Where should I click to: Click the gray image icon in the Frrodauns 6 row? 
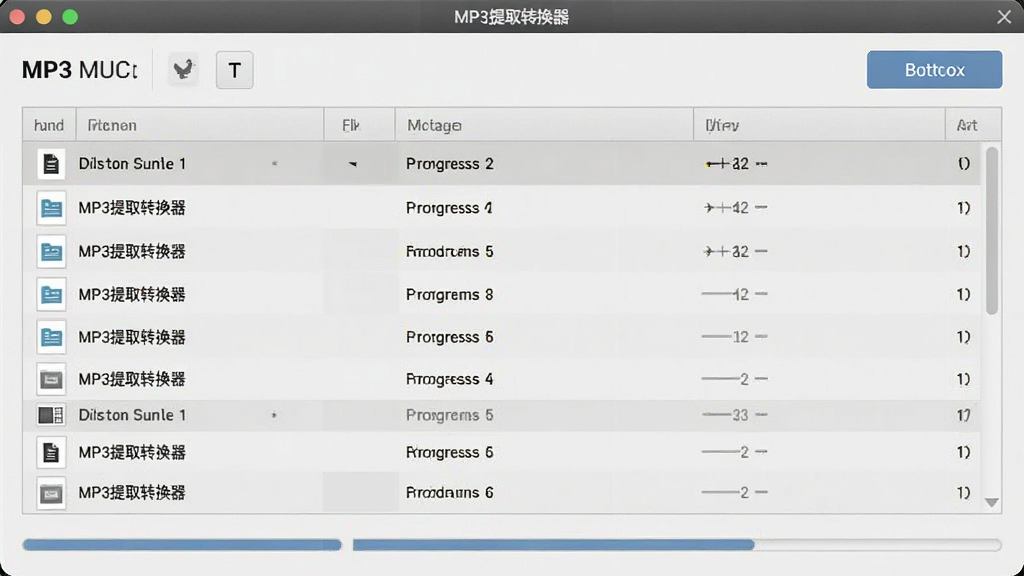pyautogui.click(x=51, y=493)
